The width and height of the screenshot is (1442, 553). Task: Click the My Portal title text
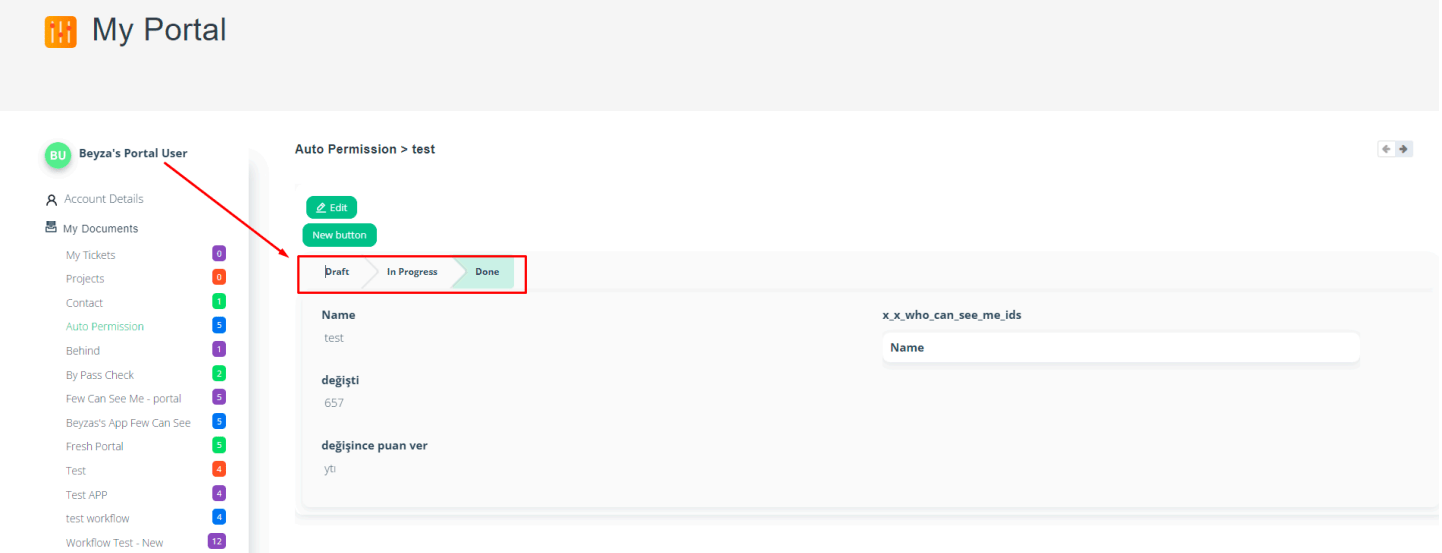pos(159,30)
